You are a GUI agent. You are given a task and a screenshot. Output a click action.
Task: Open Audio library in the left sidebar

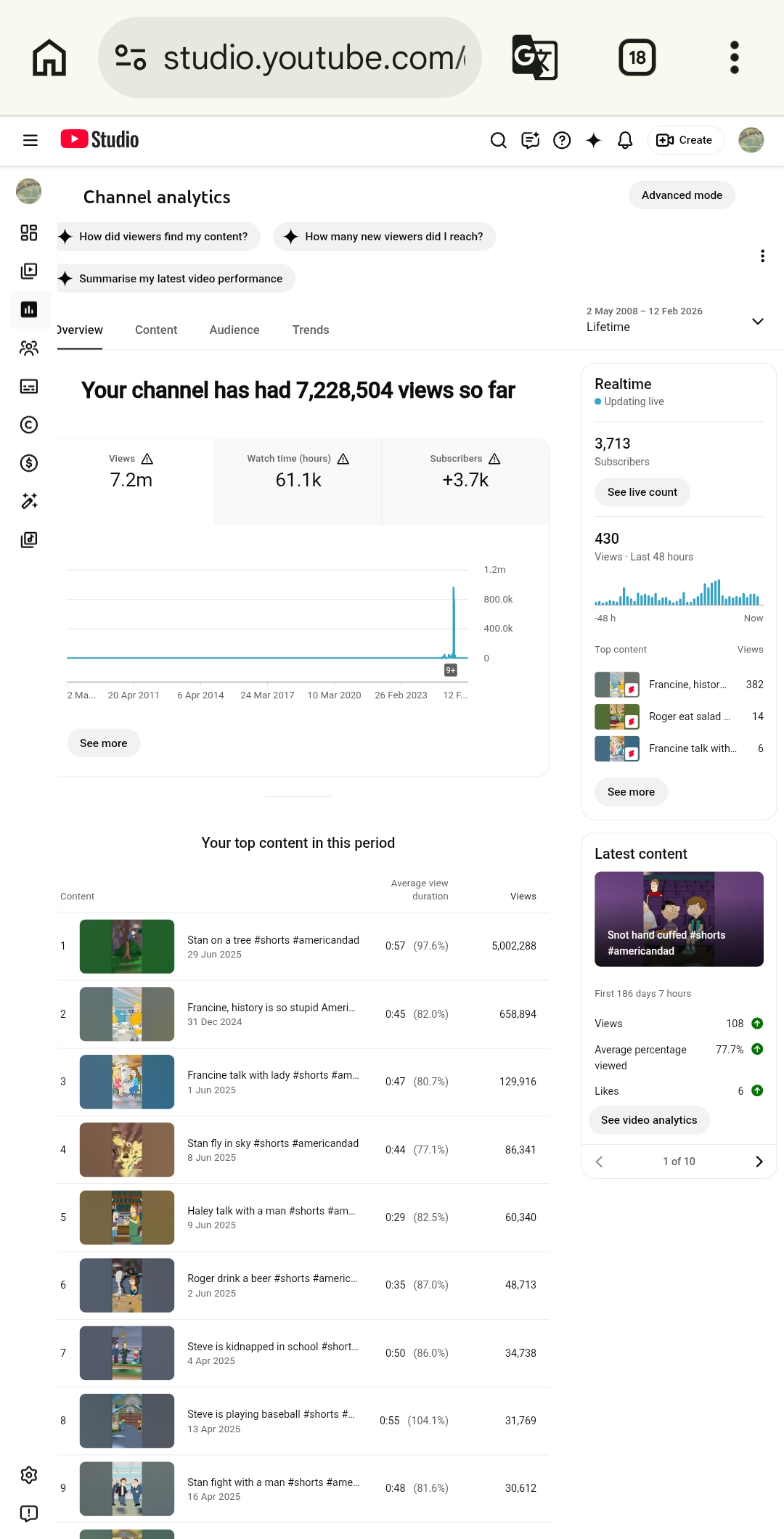[x=29, y=539]
